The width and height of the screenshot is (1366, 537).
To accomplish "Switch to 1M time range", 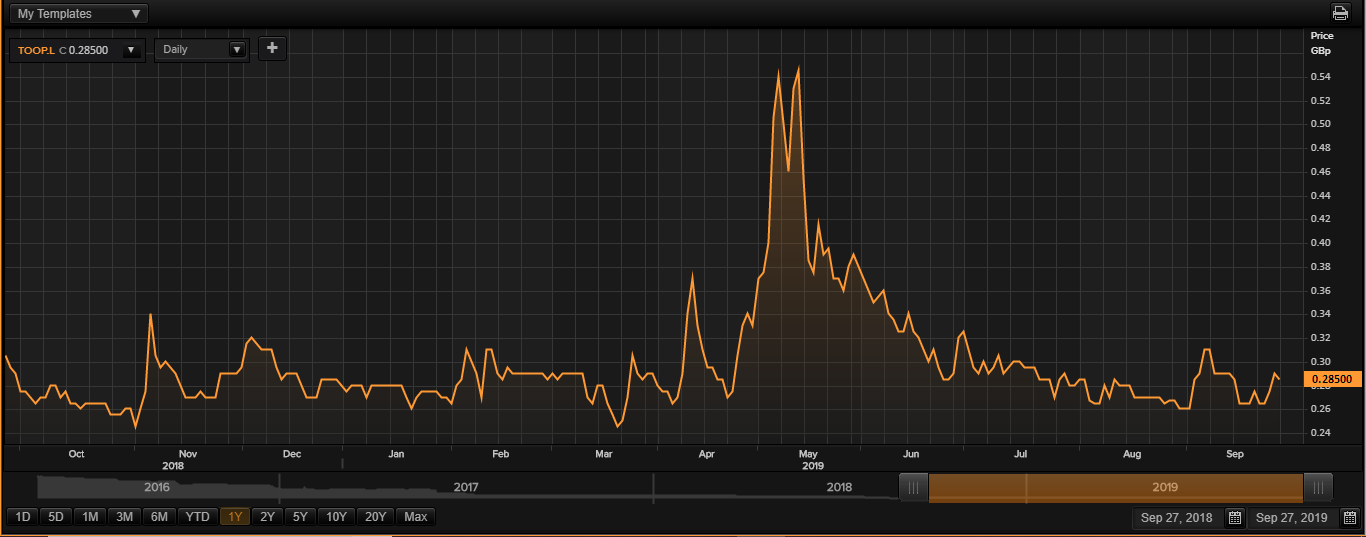I will 90,517.
